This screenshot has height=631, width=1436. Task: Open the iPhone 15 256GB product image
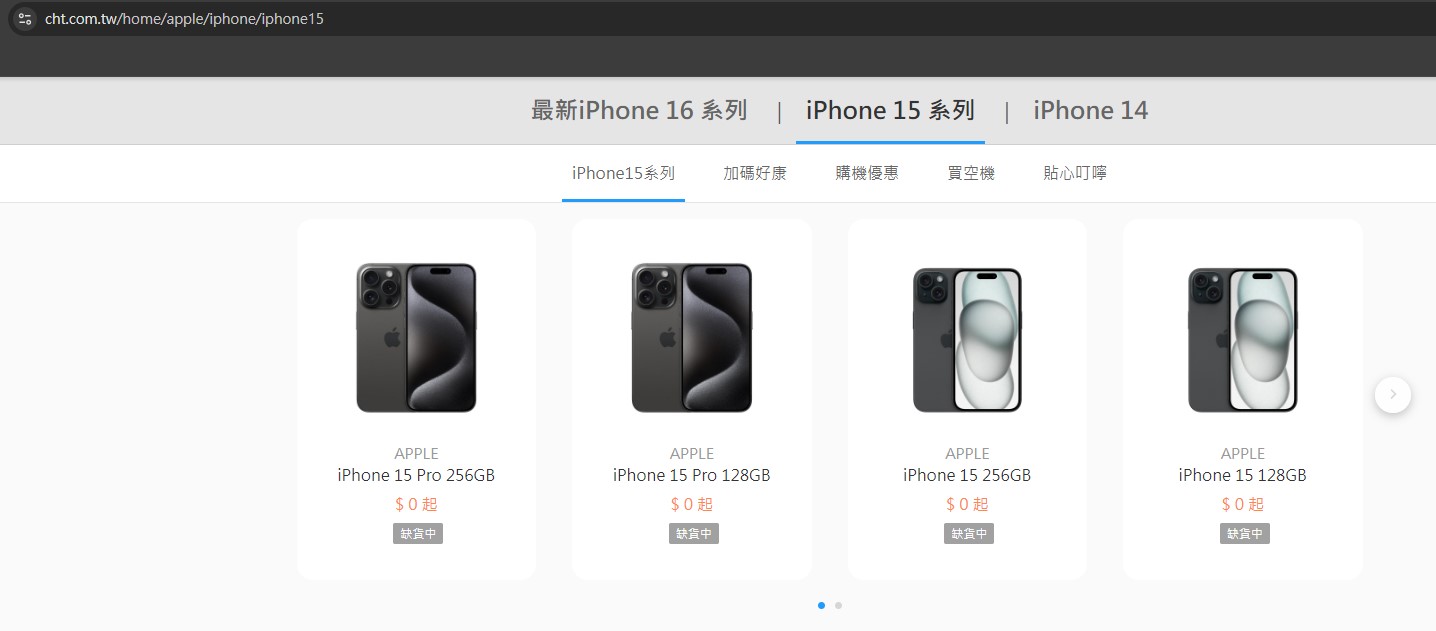point(967,340)
